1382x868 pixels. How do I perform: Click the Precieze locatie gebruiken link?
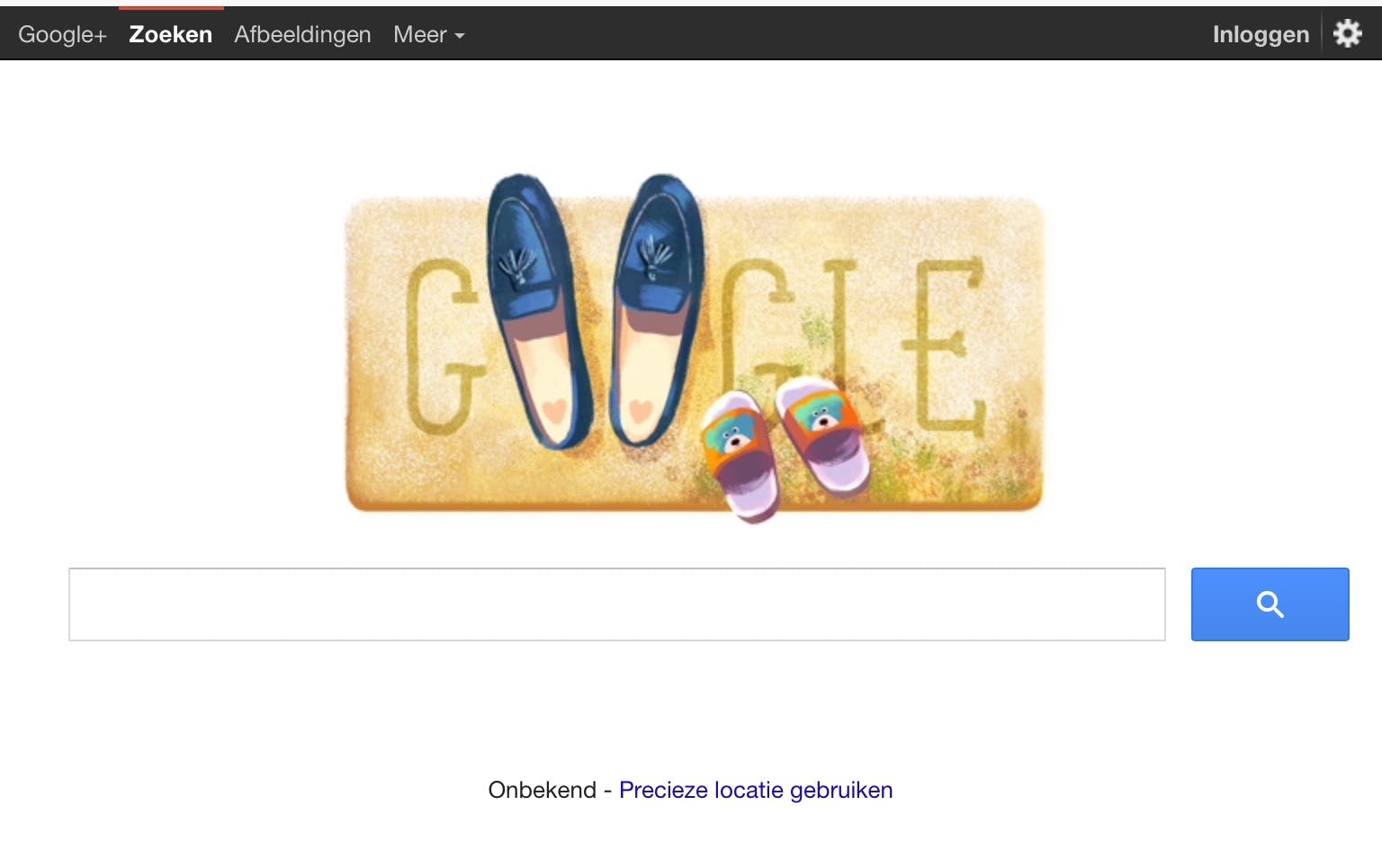[x=756, y=790]
